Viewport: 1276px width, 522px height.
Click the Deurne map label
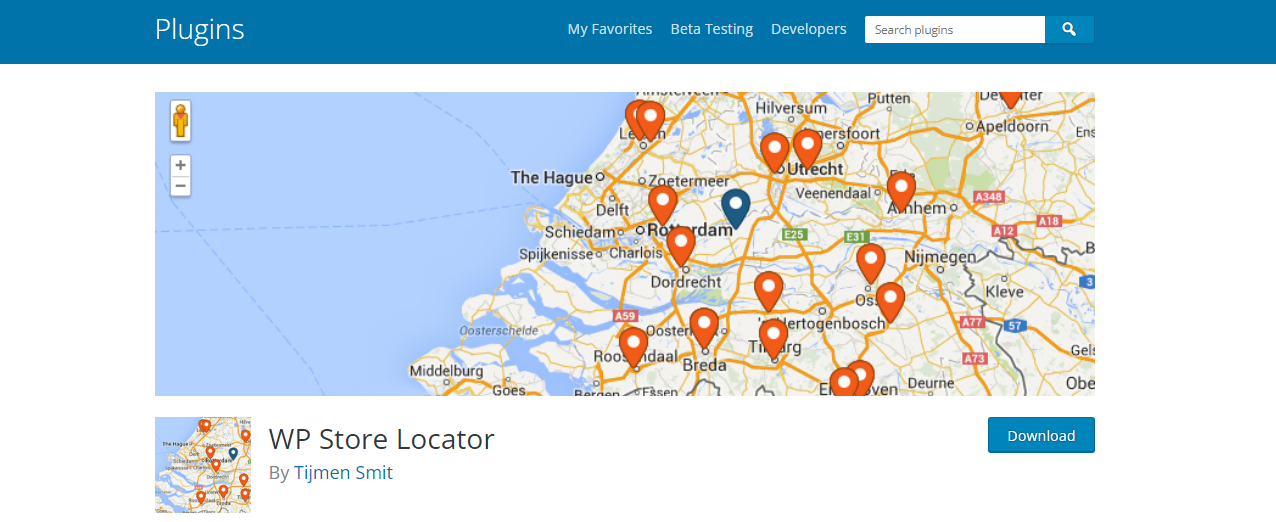click(931, 382)
